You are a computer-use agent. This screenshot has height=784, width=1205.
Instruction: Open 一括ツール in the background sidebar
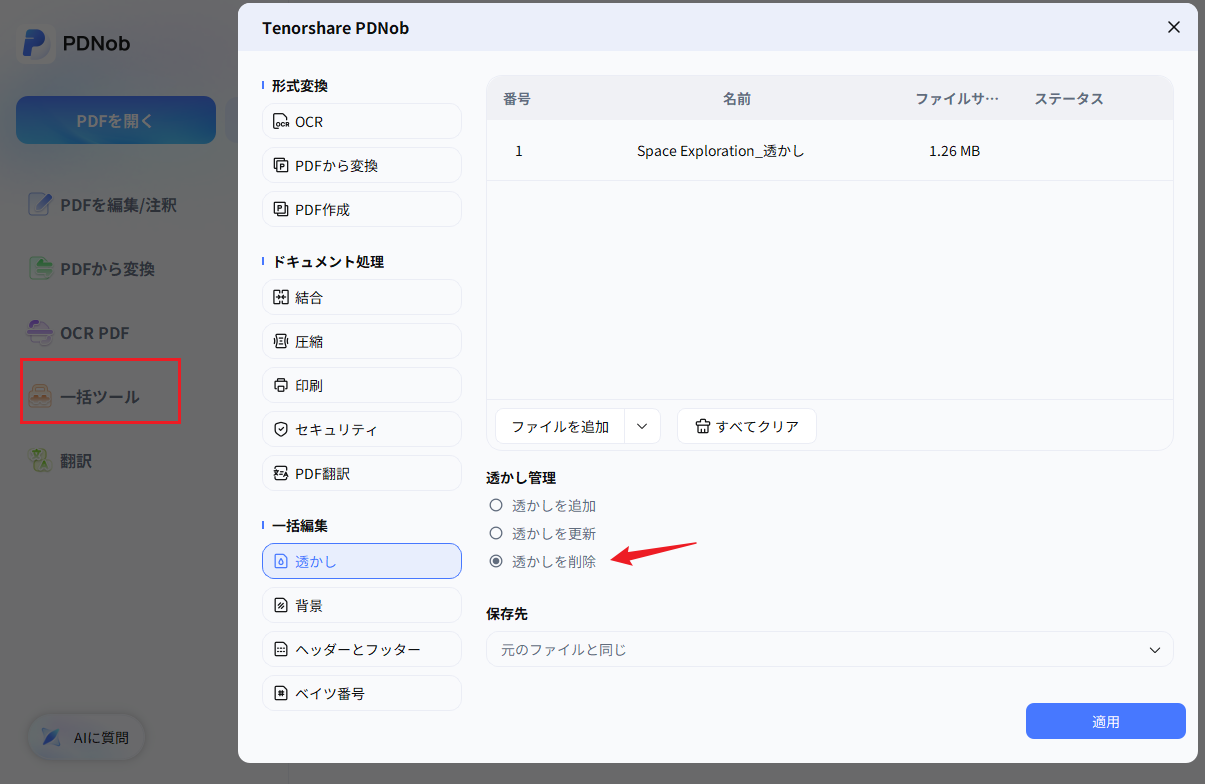point(100,397)
